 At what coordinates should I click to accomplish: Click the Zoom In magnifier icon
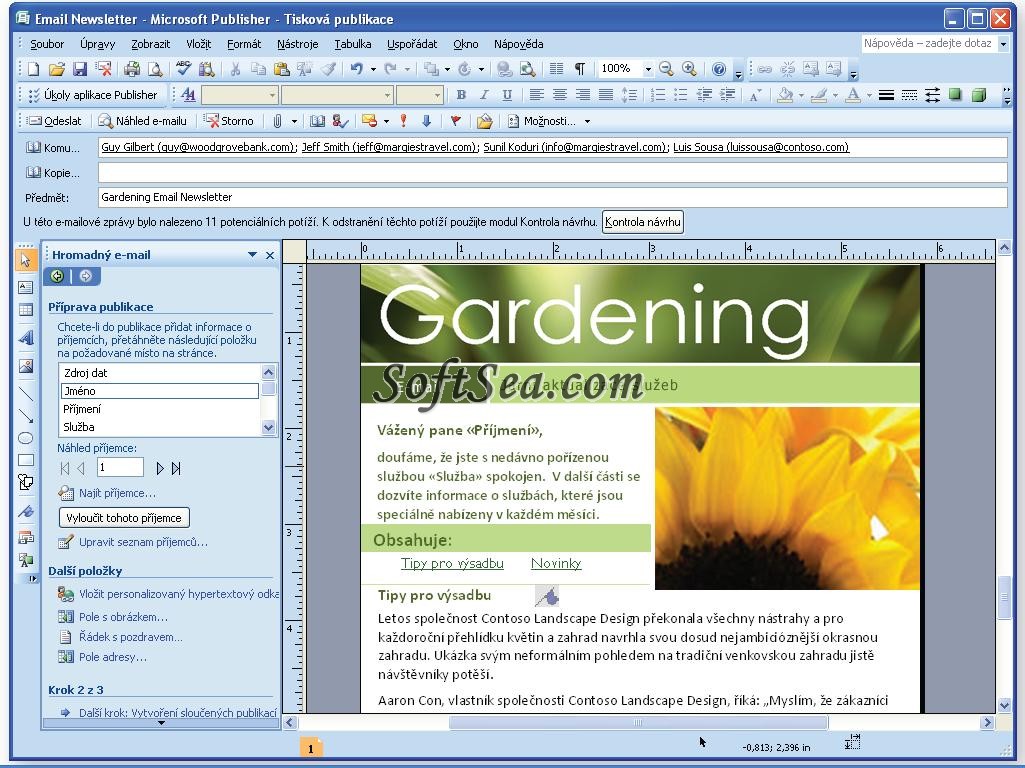point(689,69)
